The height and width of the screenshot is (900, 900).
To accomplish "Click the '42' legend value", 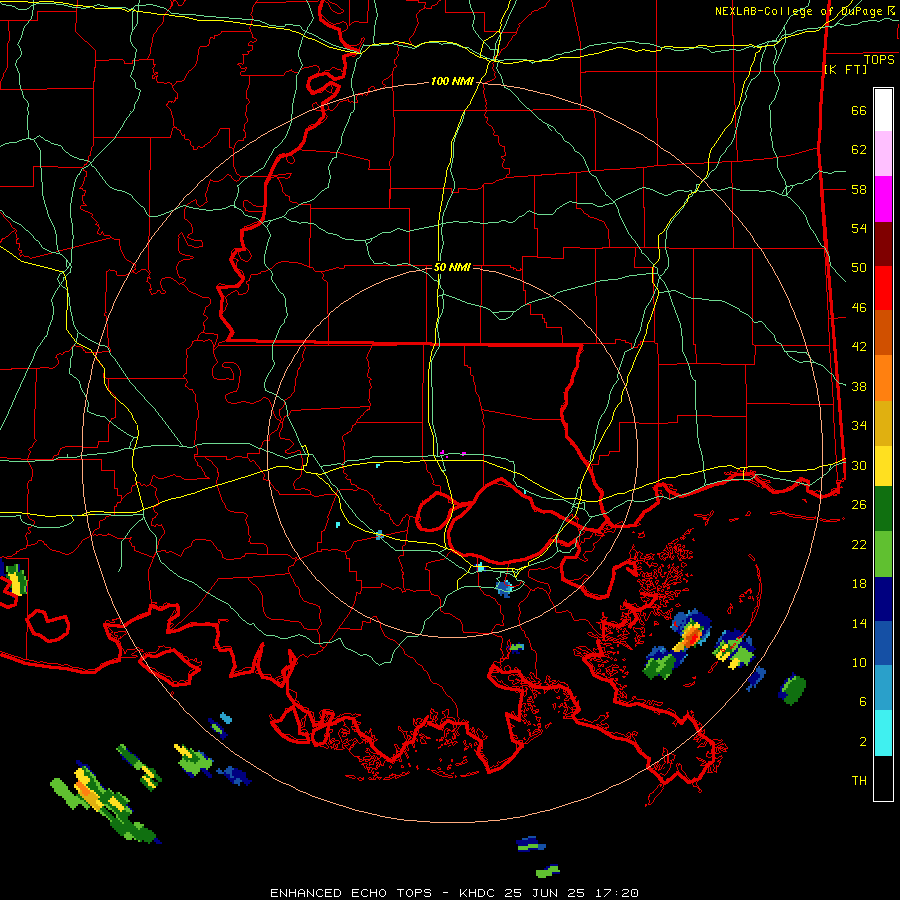I will pyautogui.click(x=859, y=347).
